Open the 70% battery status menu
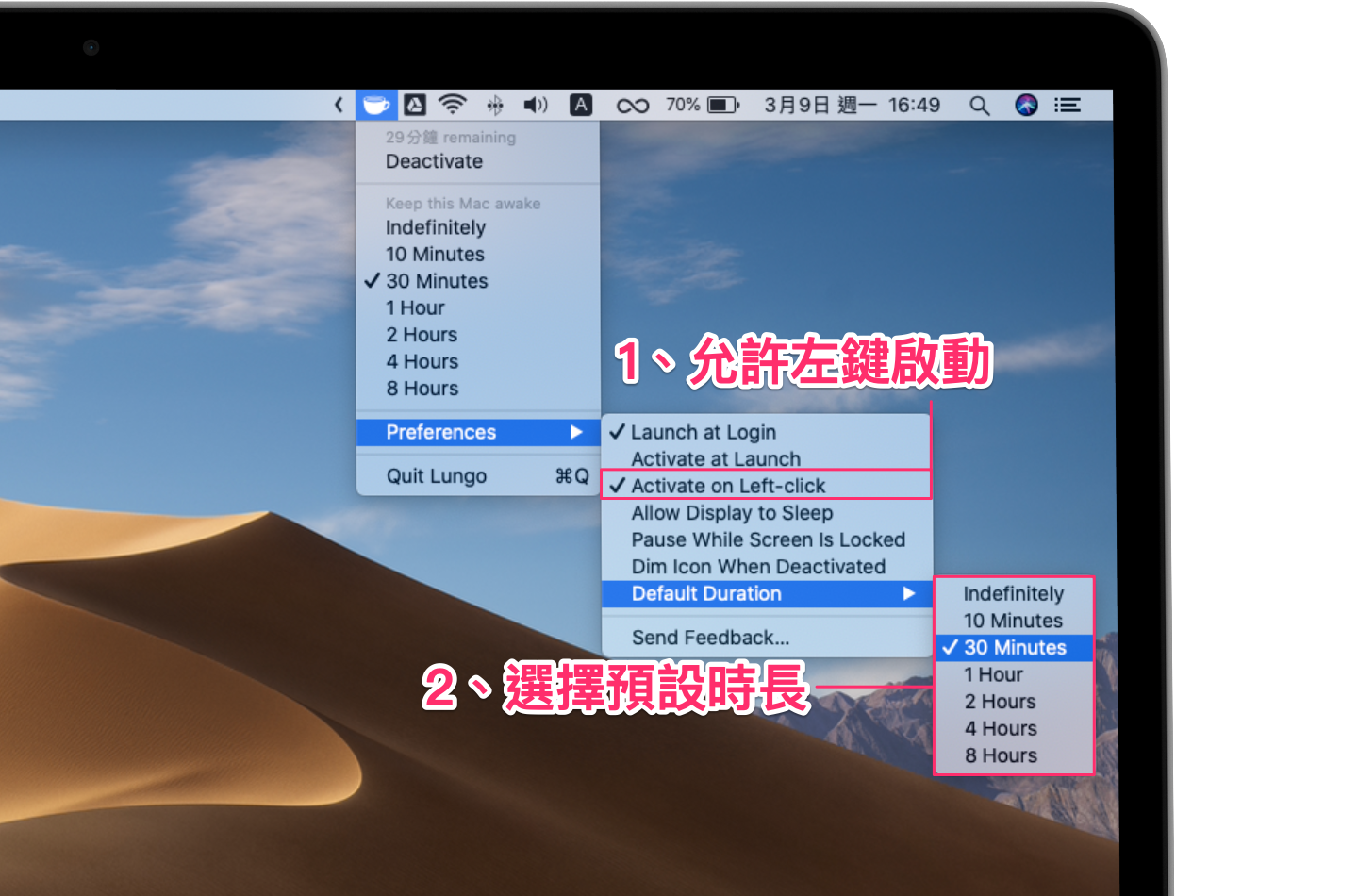This screenshot has height=896, width=1358. (x=703, y=105)
